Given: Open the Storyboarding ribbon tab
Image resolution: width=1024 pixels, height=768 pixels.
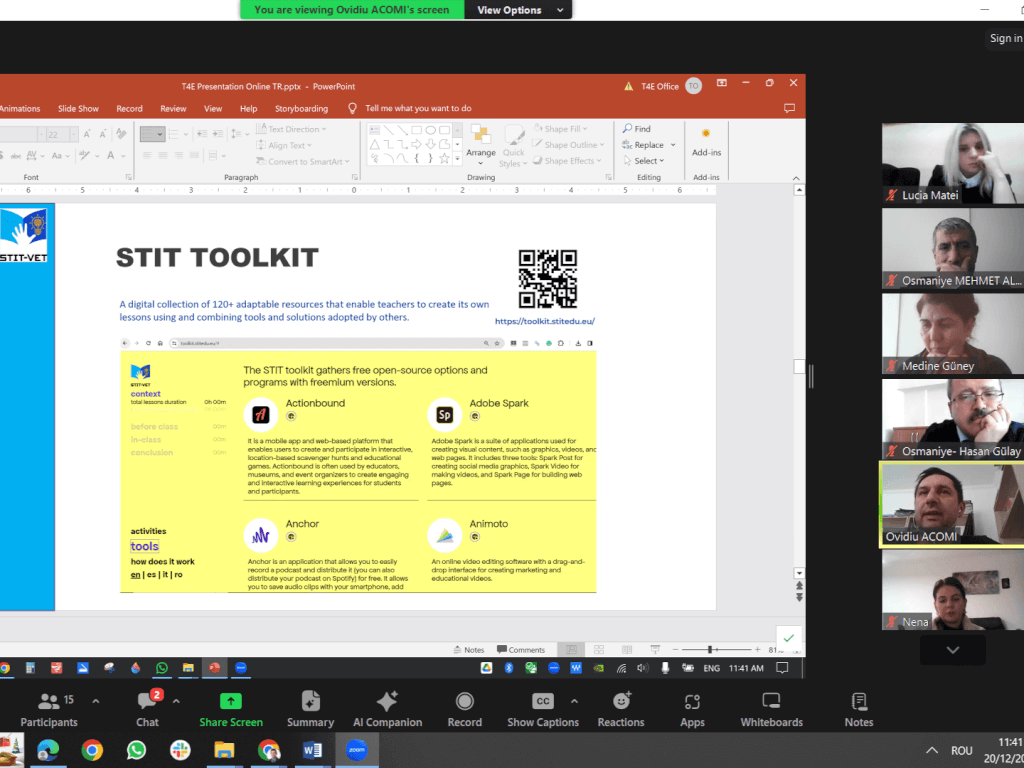Looking at the screenshot, I should coord(301,108).
